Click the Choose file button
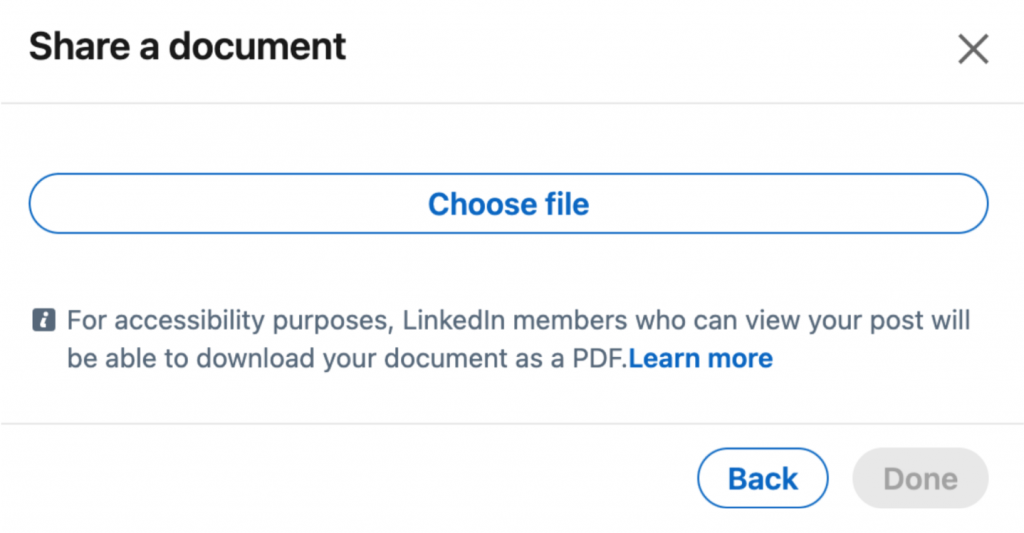This screenshot has width=1024, height=533. click(508, 204)
